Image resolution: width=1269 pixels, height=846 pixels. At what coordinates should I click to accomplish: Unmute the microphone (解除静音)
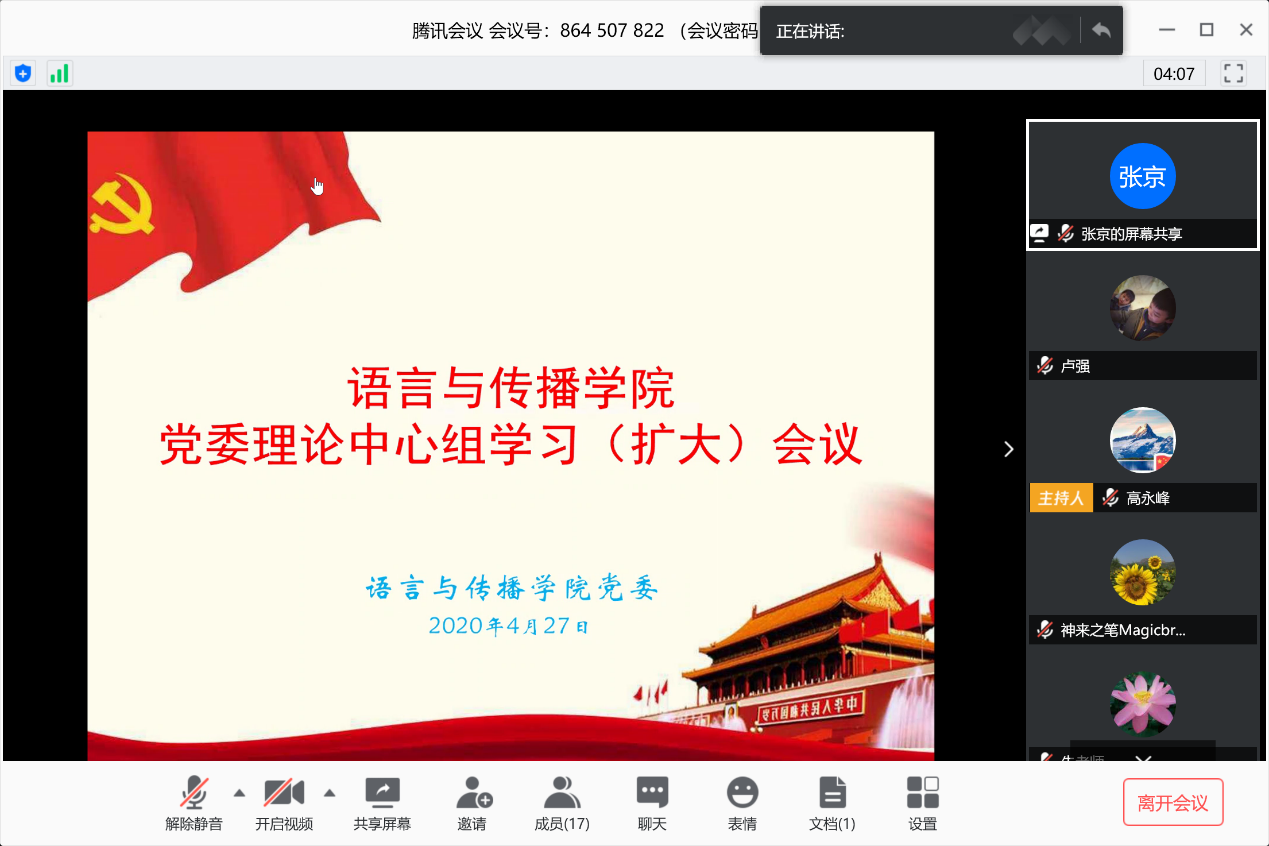[194, 794]
